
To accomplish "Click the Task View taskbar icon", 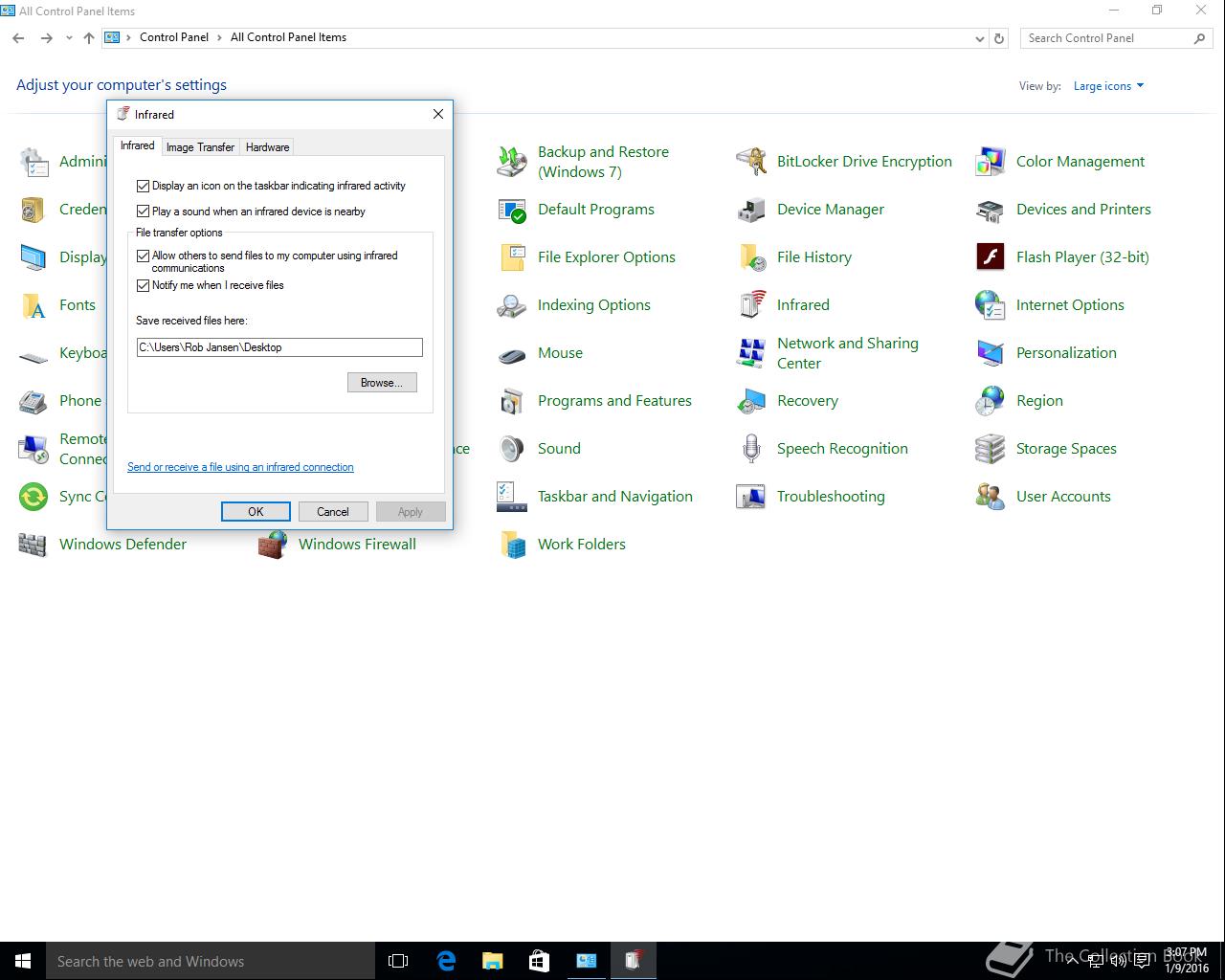I will [398, 961].
